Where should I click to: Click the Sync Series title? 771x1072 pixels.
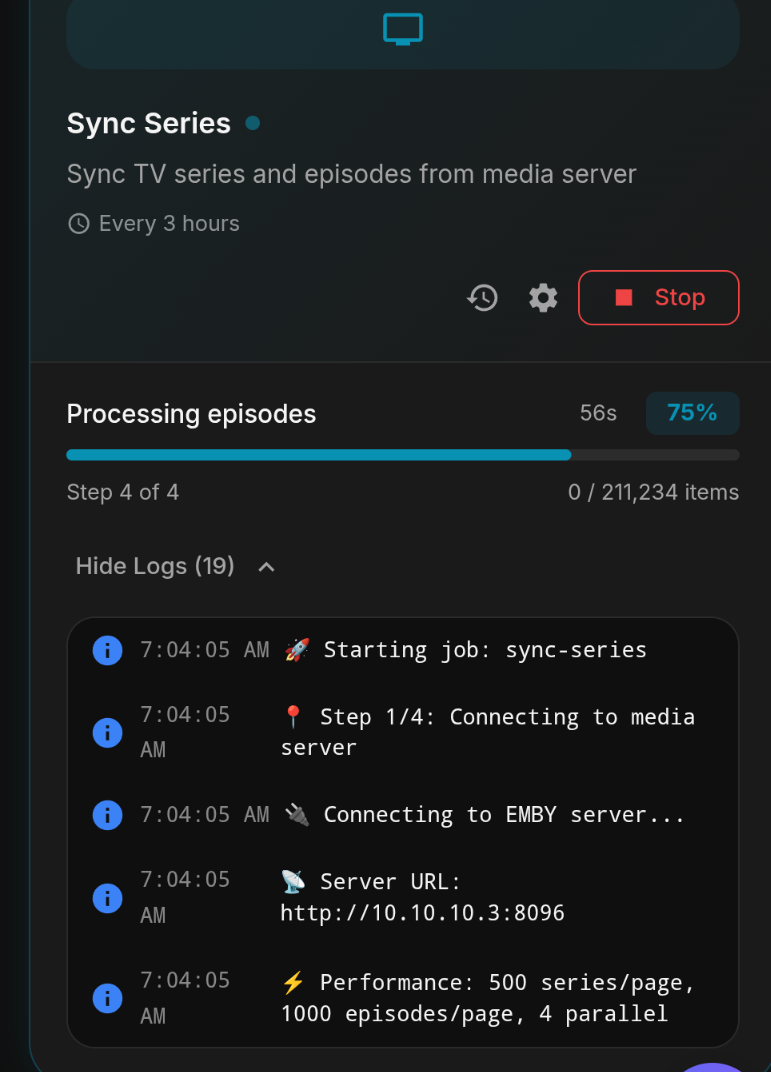(x=148, y=123)
